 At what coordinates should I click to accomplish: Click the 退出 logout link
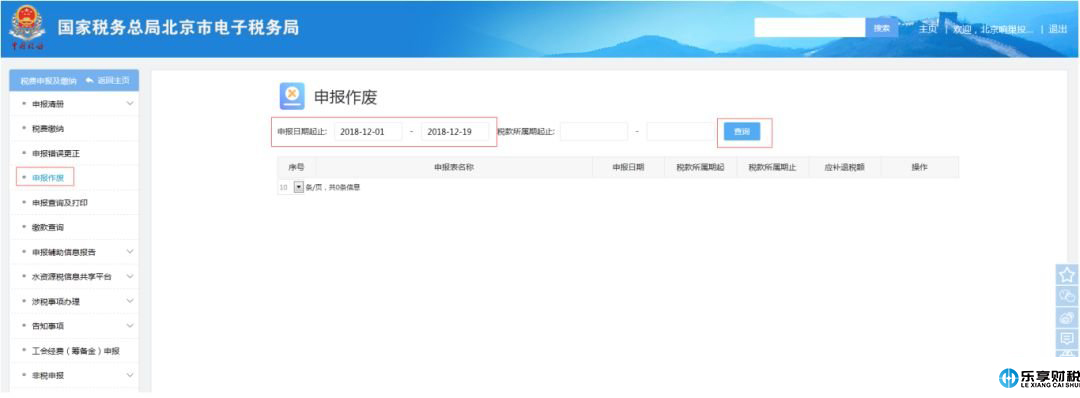tap(1058, 29)
